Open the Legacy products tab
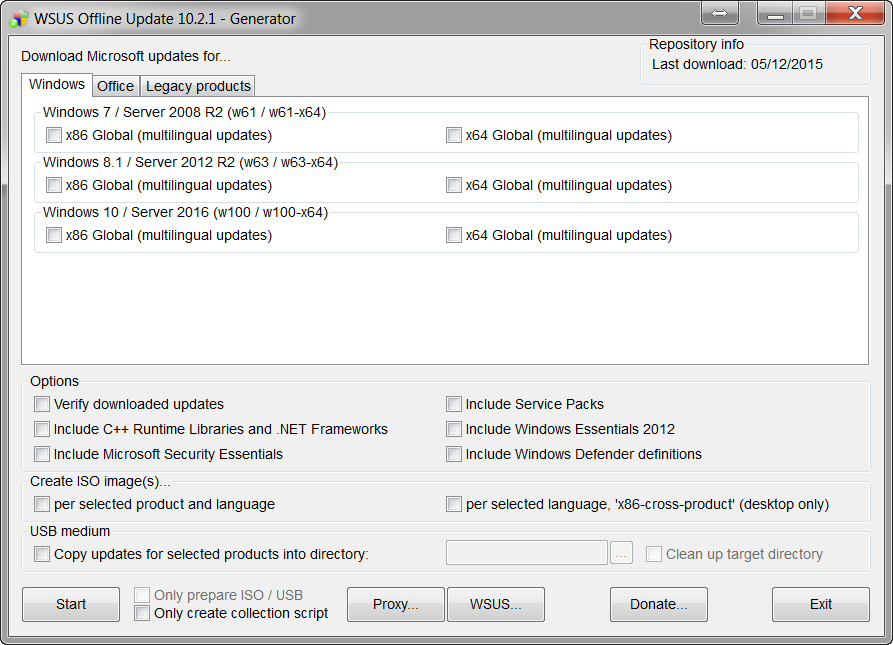Image resolution: width=893 pixels, height=645 pixels. [x=198, y=86]
